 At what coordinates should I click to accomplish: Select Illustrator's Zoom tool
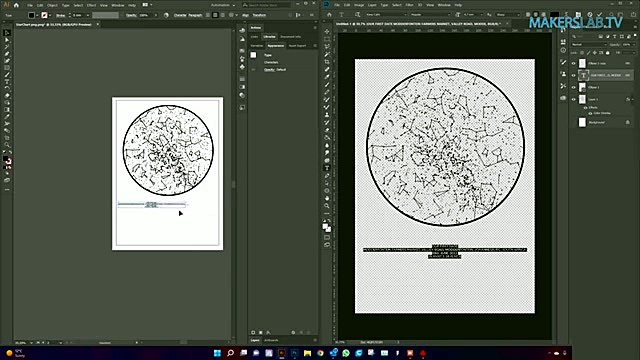tap(7, 144)
